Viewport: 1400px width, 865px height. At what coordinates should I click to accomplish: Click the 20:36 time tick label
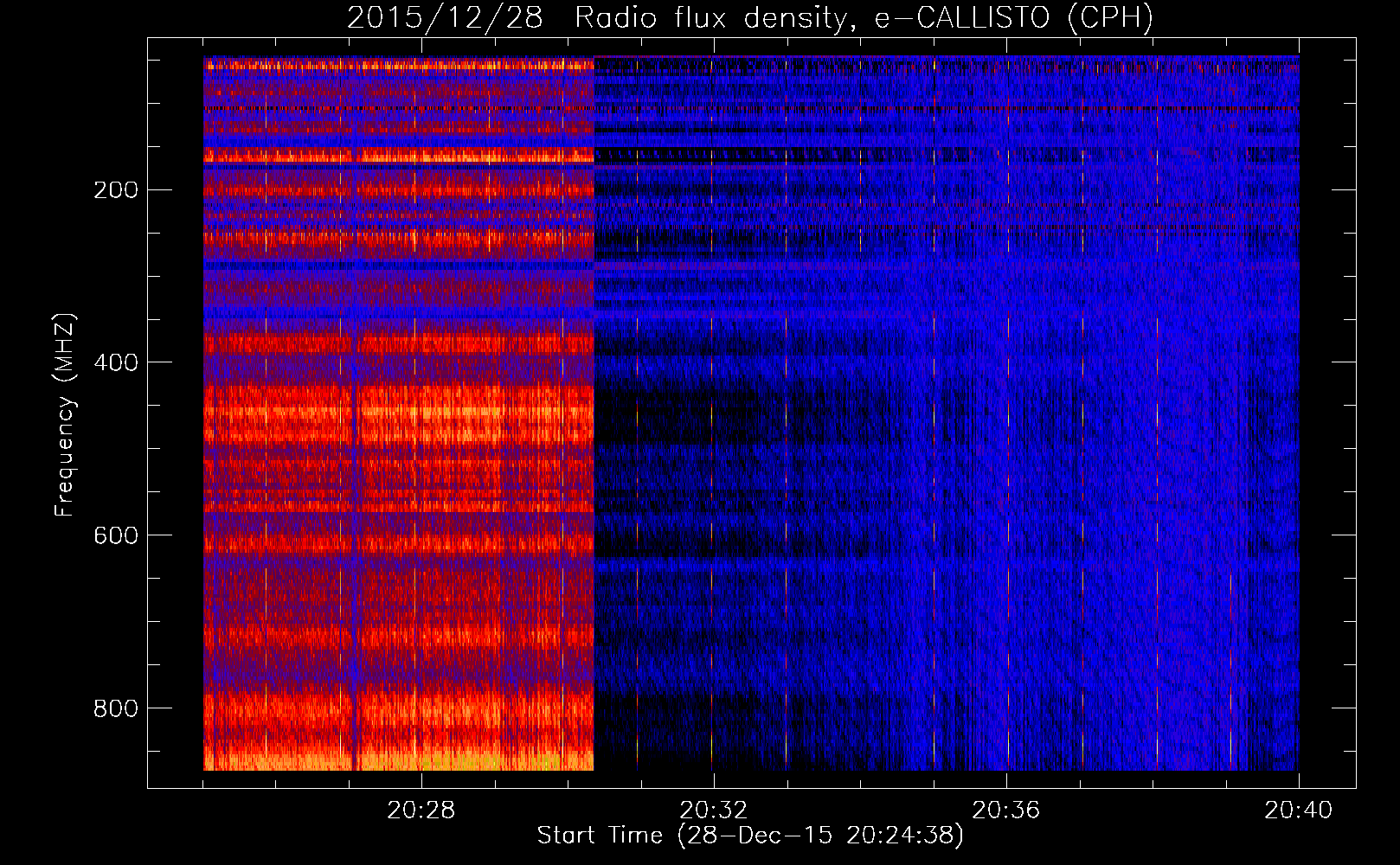click(x=1006, y=811)
